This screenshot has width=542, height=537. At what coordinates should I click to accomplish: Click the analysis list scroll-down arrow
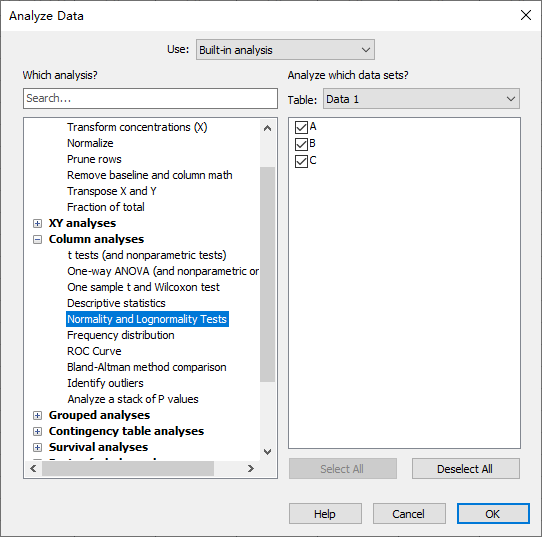click(x=267, y=452)
